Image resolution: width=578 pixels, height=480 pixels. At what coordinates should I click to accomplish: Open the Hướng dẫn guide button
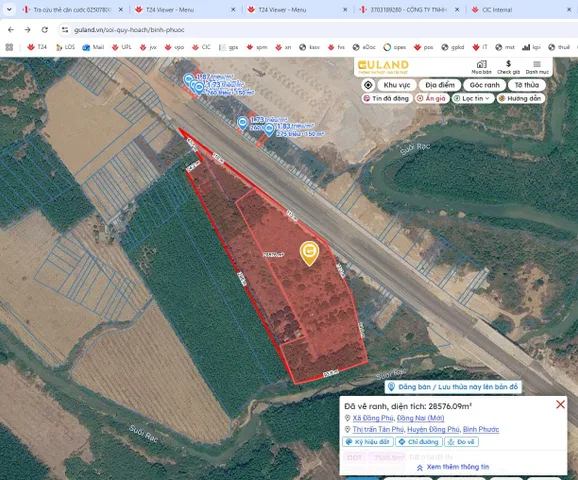point(521,98)
